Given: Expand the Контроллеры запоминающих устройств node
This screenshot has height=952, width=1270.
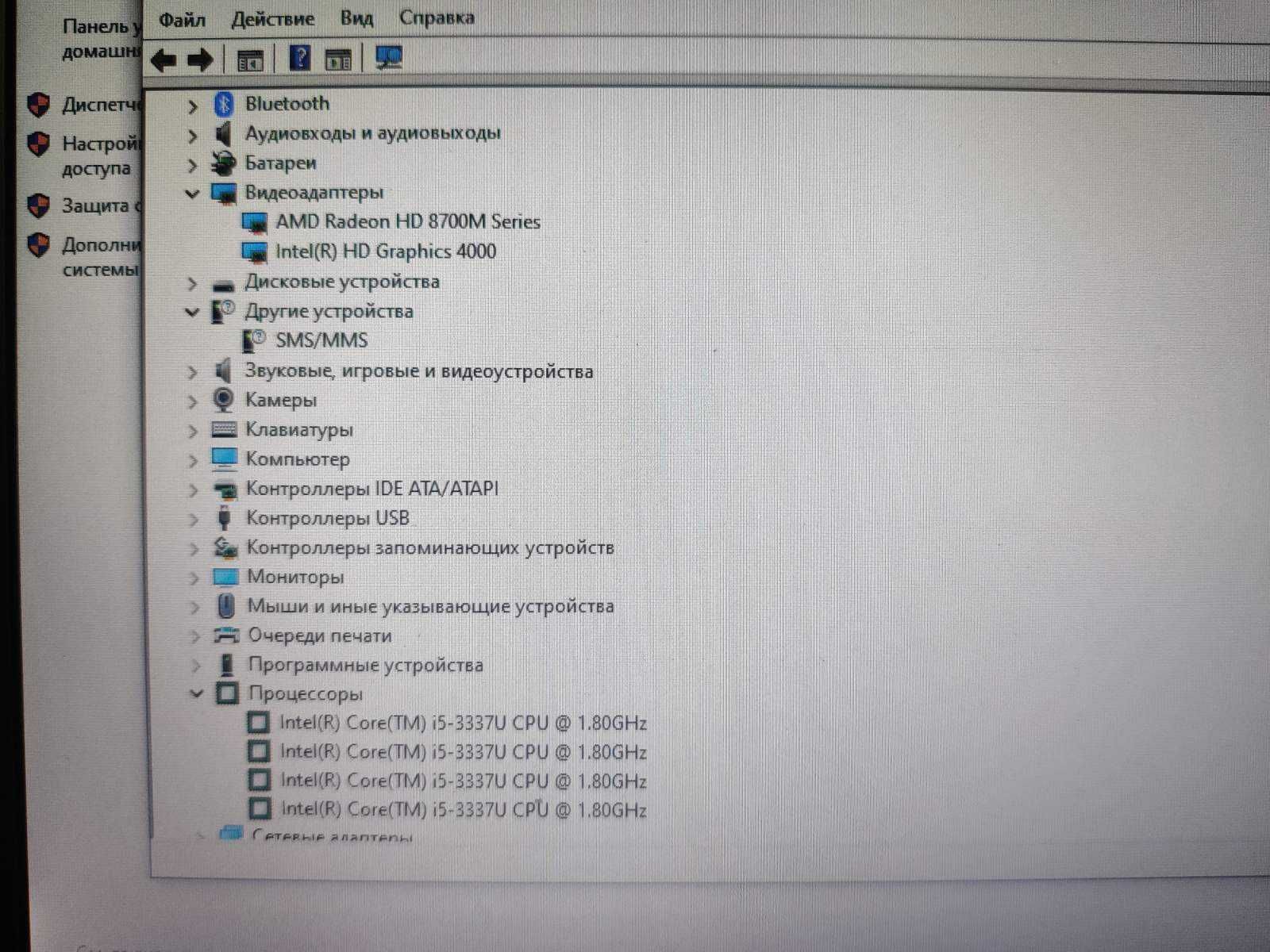Looking at the screenshot, I should pyautogui.click(x=194, y=549).
